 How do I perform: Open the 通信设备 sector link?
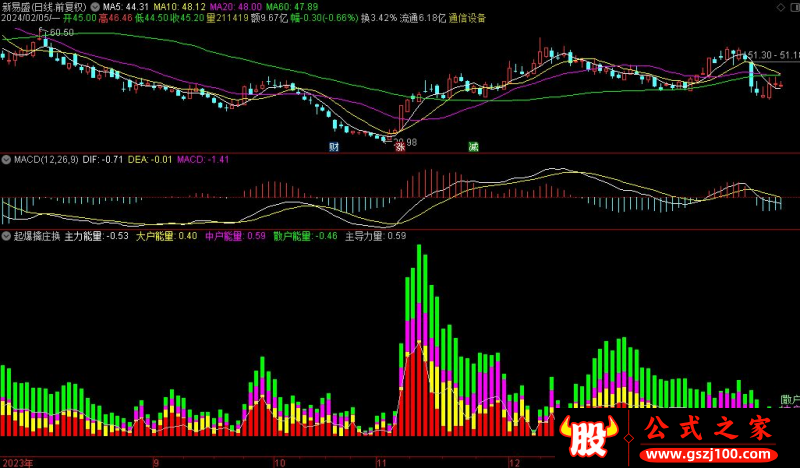pyautogui.click(x=467, y=18)
